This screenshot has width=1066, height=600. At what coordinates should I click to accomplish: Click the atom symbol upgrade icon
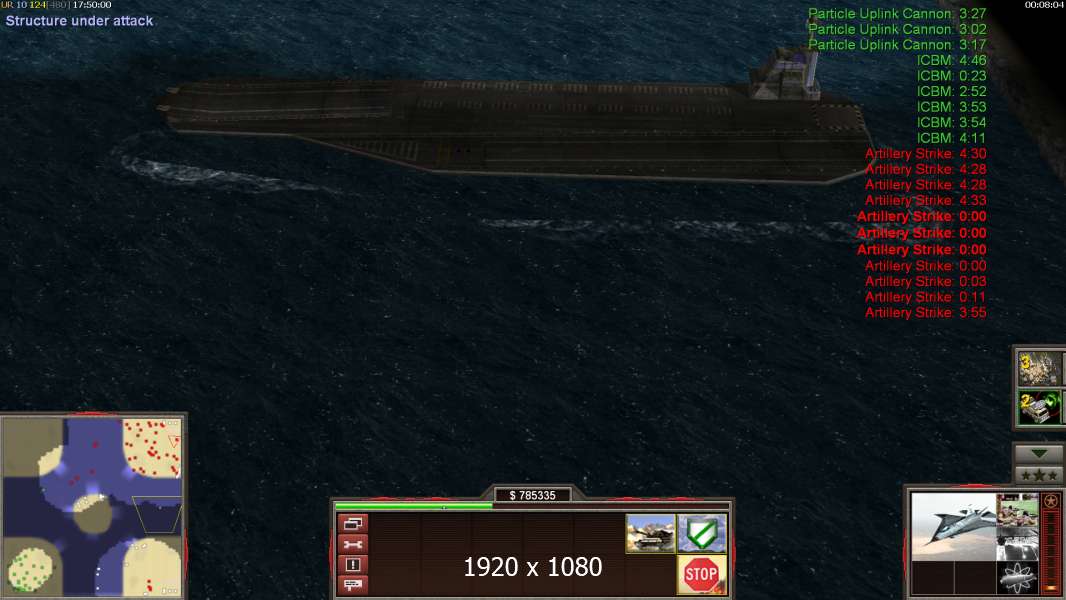click(1017, 578)
